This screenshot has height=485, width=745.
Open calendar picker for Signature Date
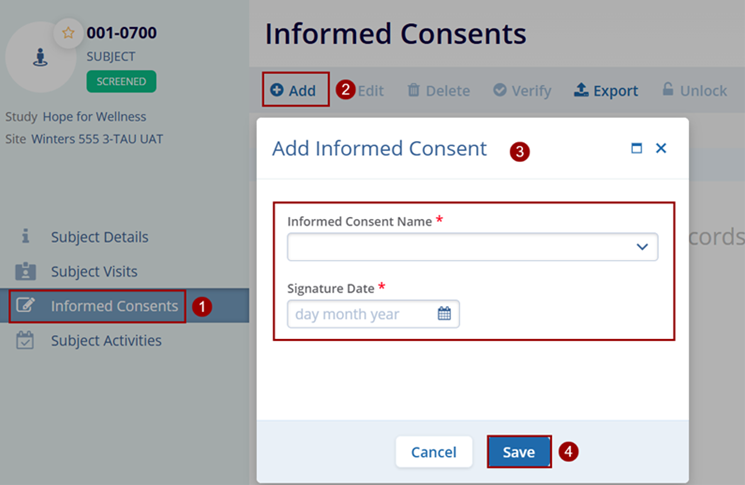click(444, 314)
